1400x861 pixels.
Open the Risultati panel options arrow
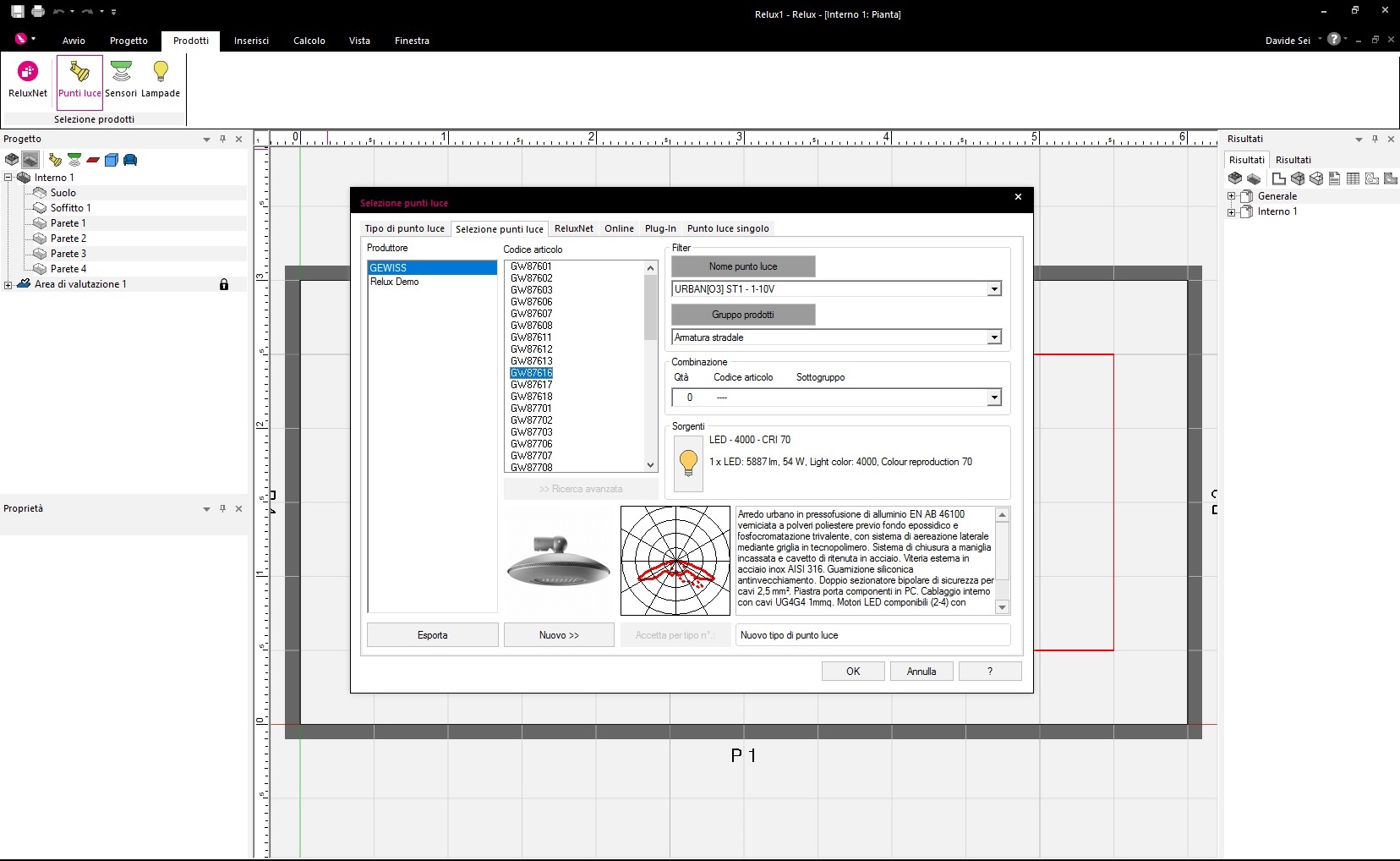1359,140
